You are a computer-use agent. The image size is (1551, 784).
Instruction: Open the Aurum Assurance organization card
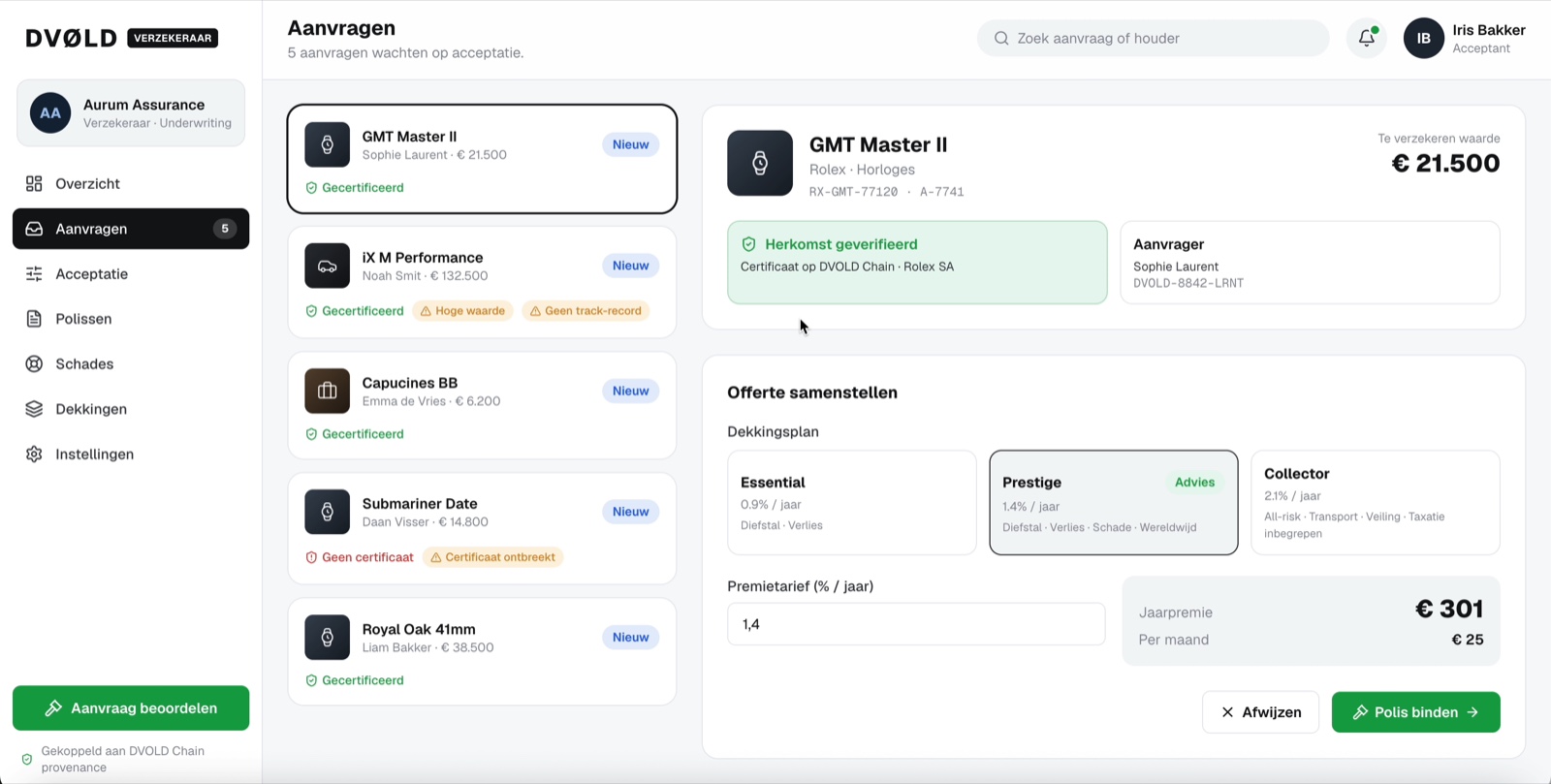131,113
